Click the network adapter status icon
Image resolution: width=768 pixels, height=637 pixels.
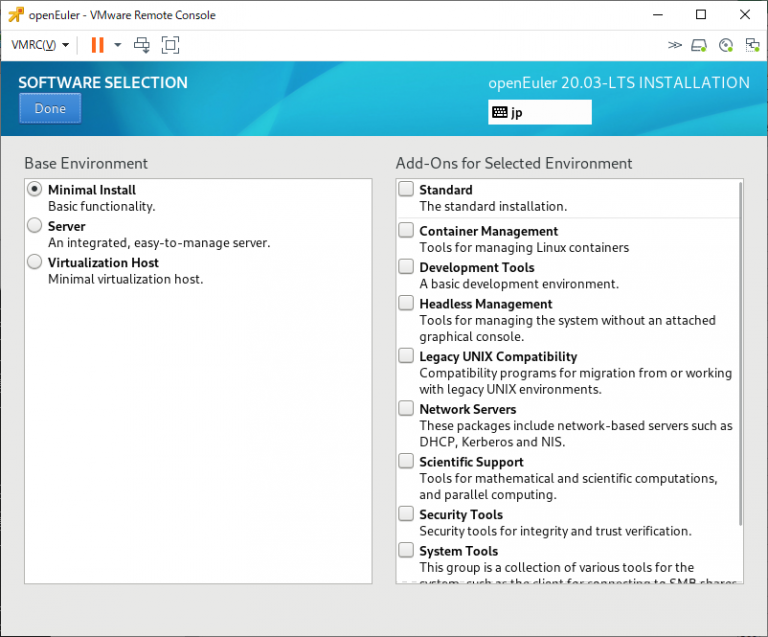pos(752,45)
